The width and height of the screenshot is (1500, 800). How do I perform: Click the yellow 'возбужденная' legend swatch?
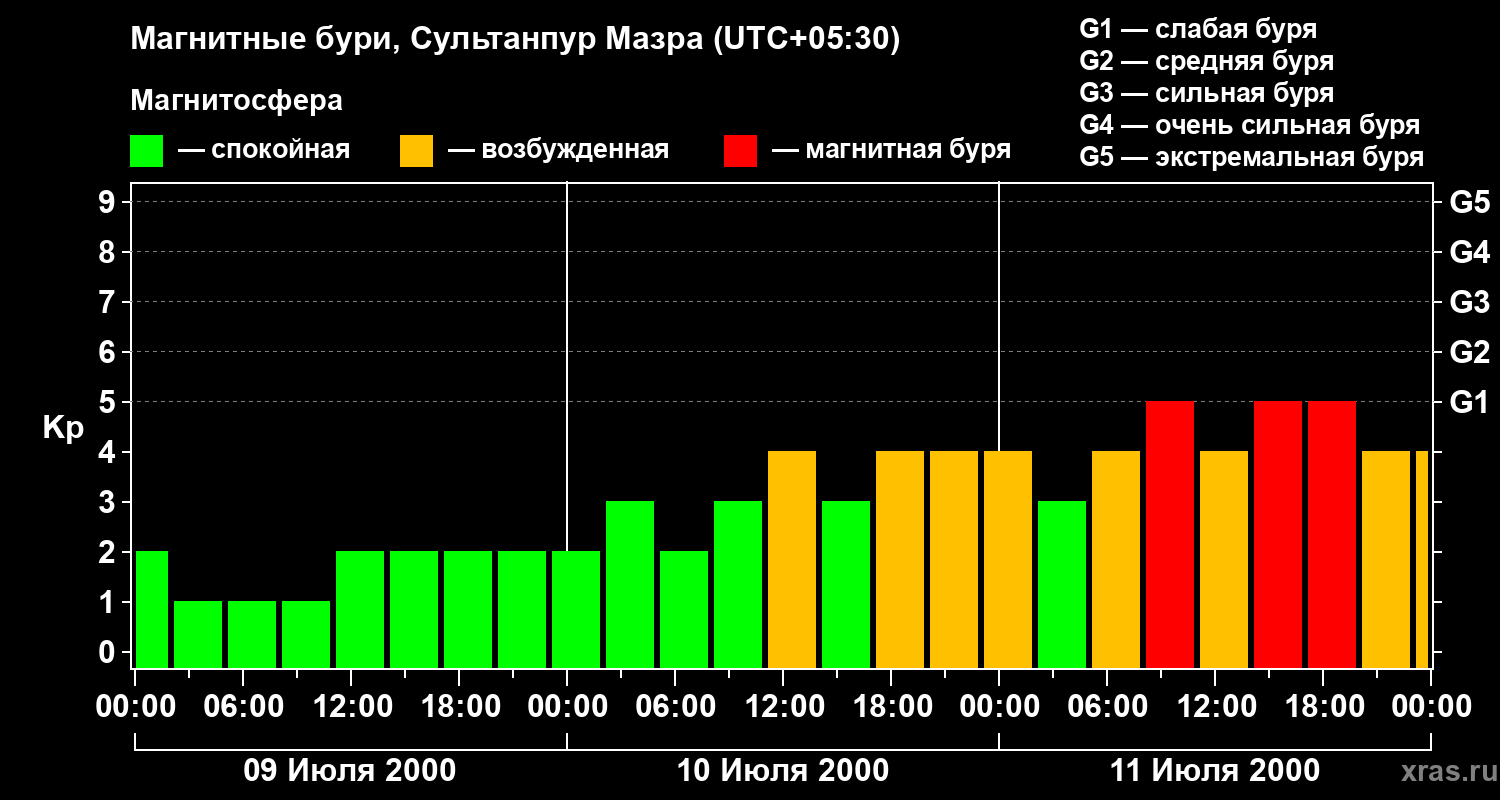(x=417, y=151)
